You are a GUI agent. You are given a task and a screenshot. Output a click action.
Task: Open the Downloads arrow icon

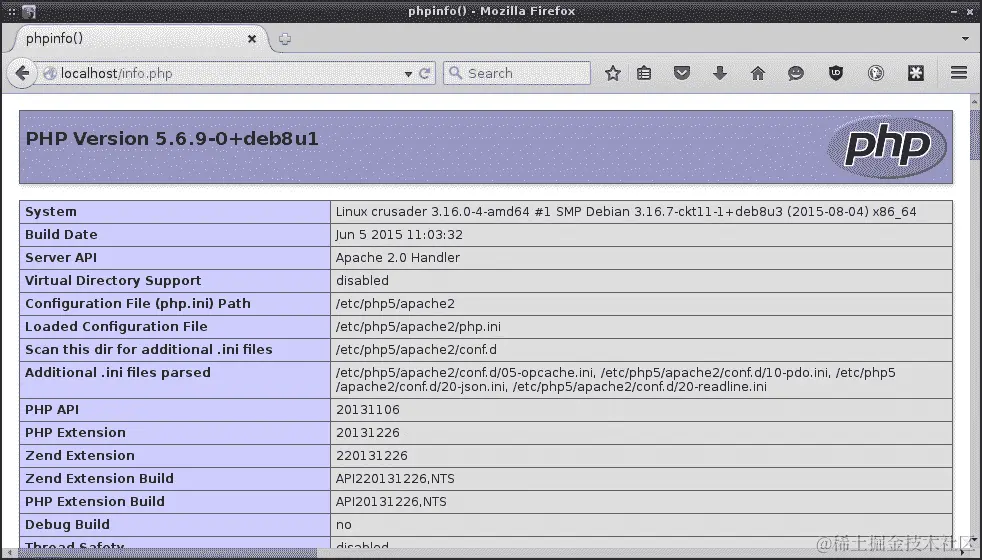tap(720, 73)
